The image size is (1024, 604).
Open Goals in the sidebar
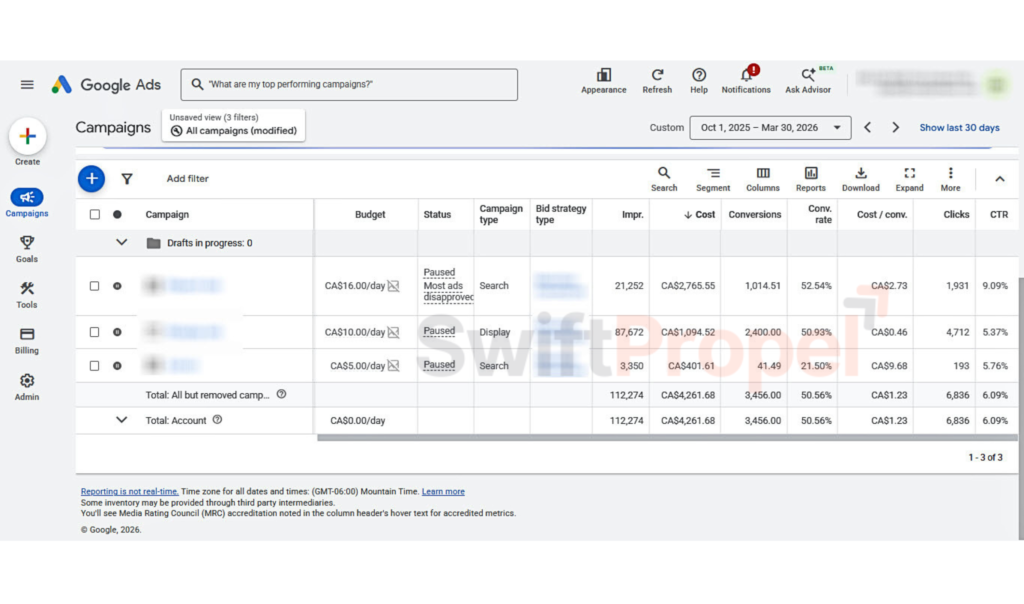pyautogui.click(x=27, y=249)
